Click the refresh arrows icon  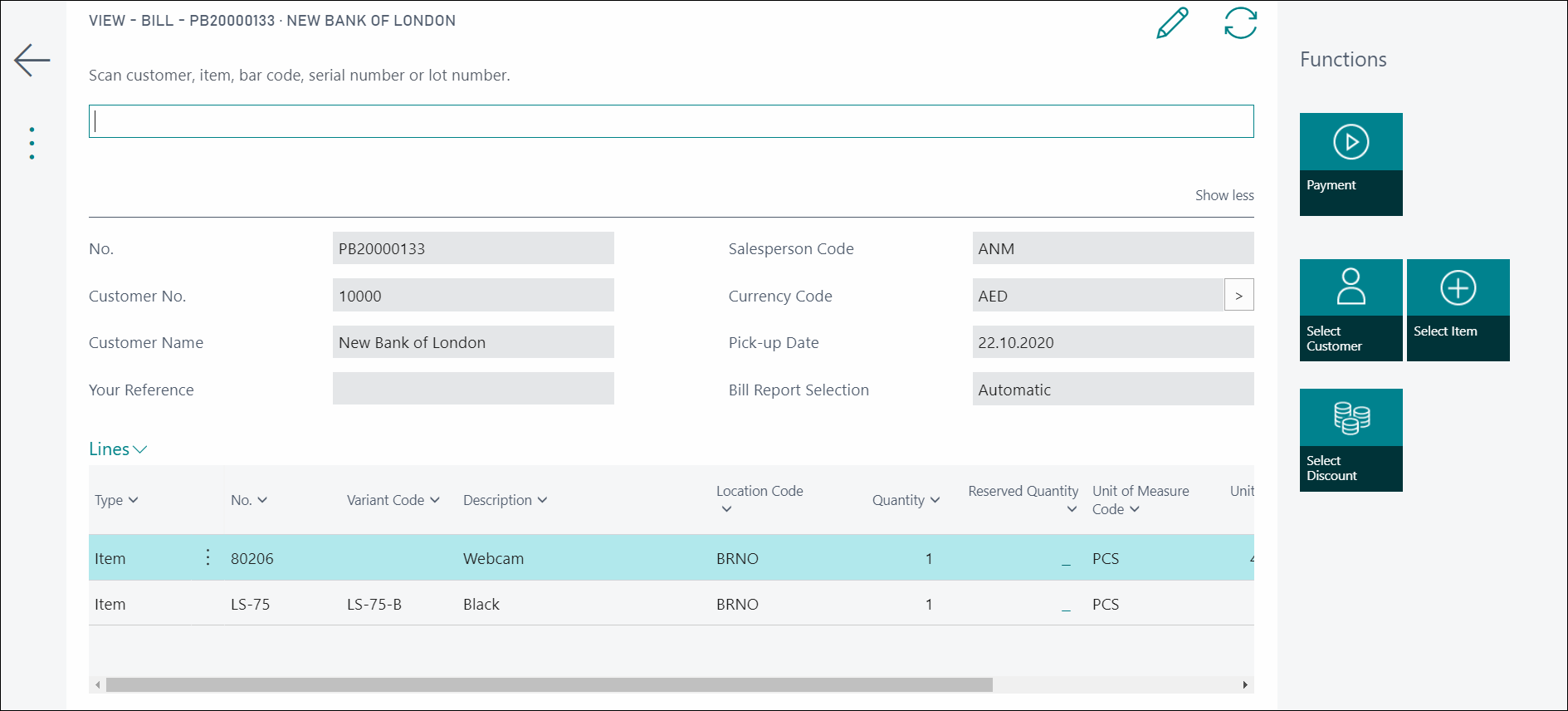click(1240, 23)
